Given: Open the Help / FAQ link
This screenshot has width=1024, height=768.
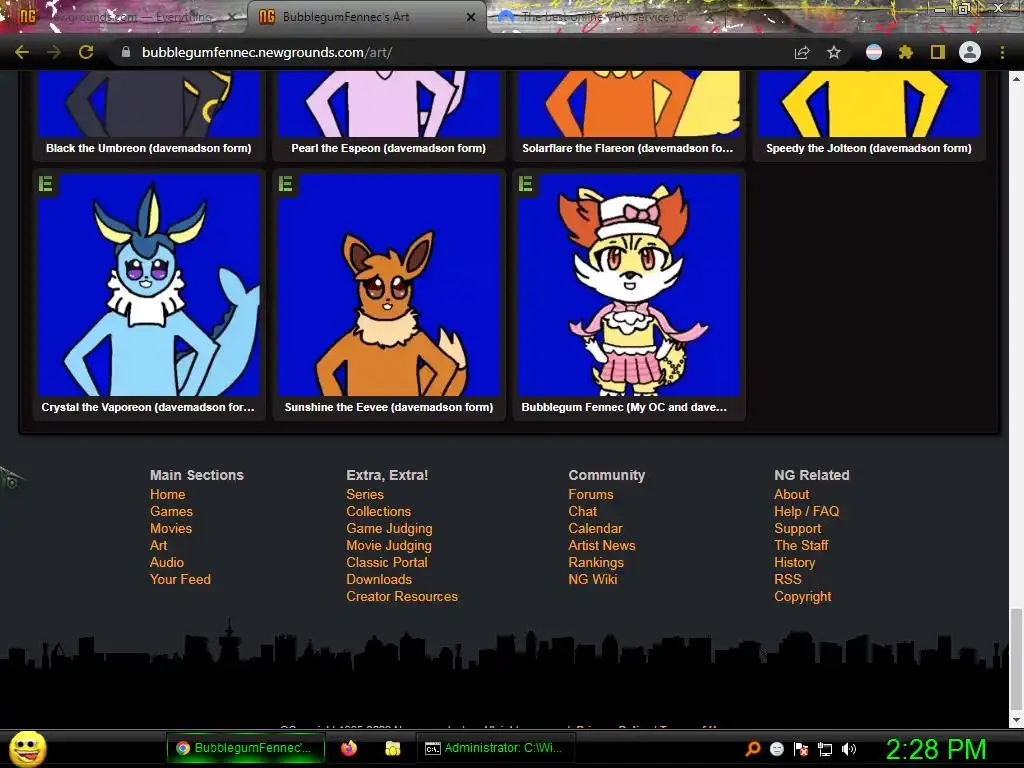Looking at the screenshot, I should click(807, 511).
